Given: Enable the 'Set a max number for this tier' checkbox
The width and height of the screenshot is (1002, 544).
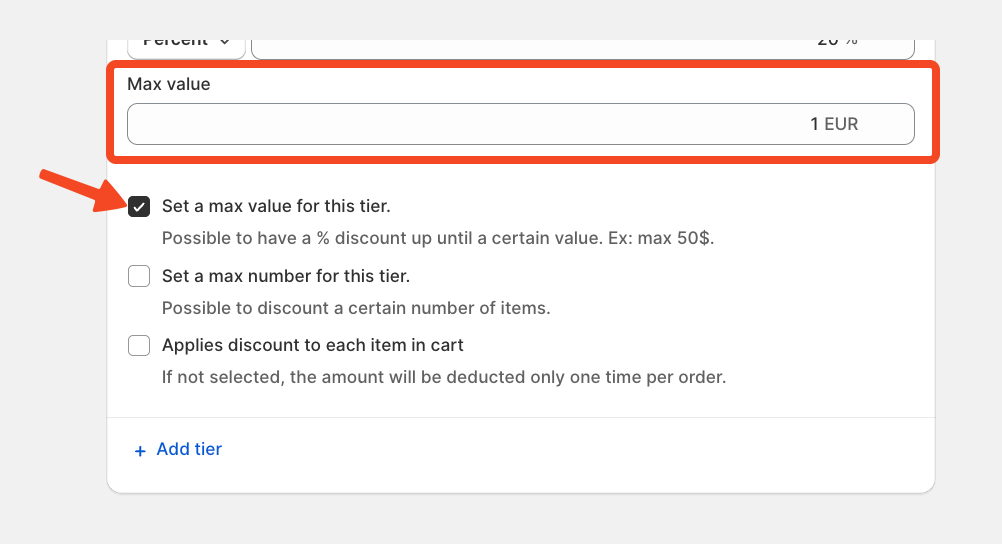Looking at the screenshot, I should point(139,276).
